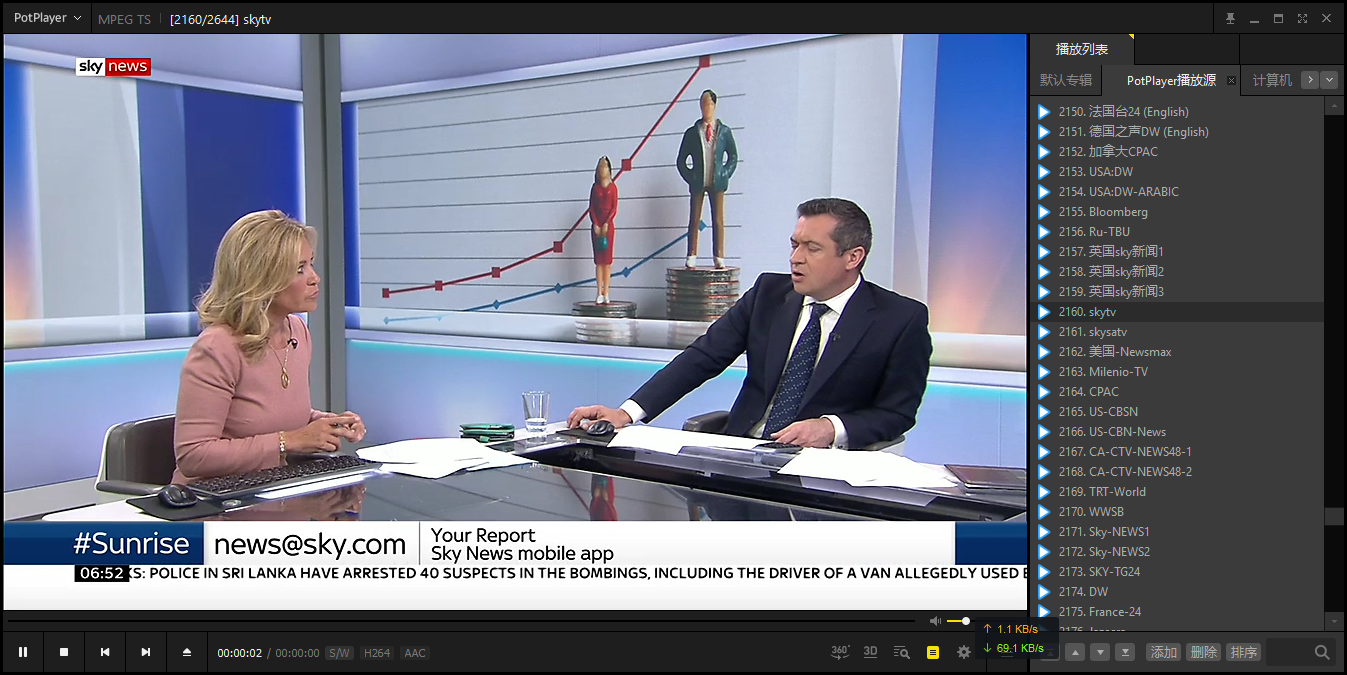This screenshot has height=675, width=1347.
Task: Open the PotPlayer main menu dropdown
Action: (x=47, y=18)
